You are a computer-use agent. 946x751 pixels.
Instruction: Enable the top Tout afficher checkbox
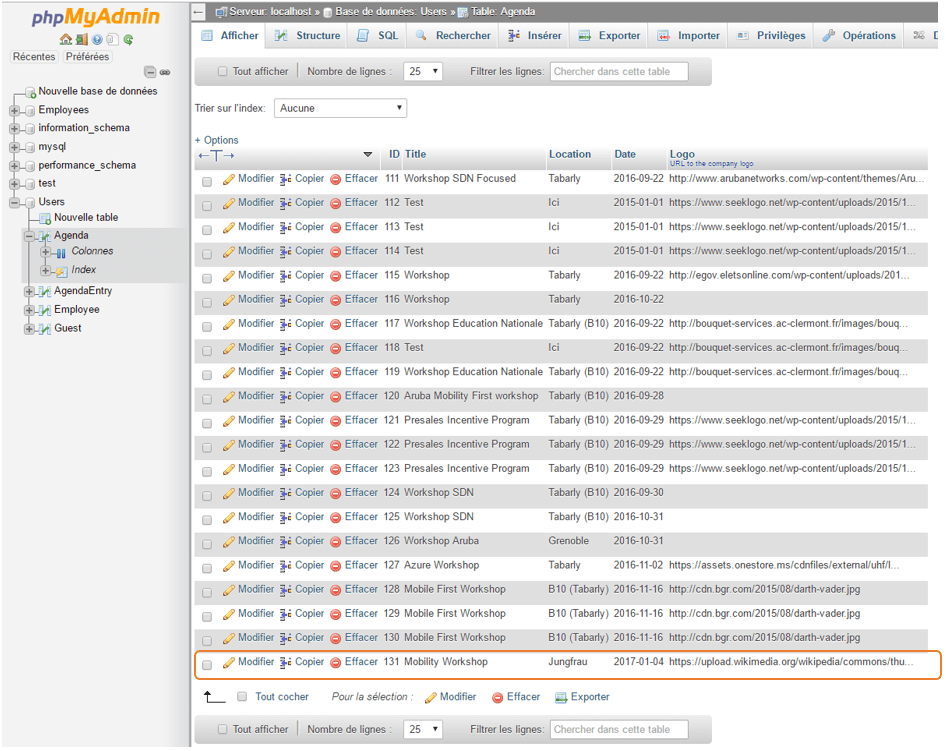(x=223, y=72)
